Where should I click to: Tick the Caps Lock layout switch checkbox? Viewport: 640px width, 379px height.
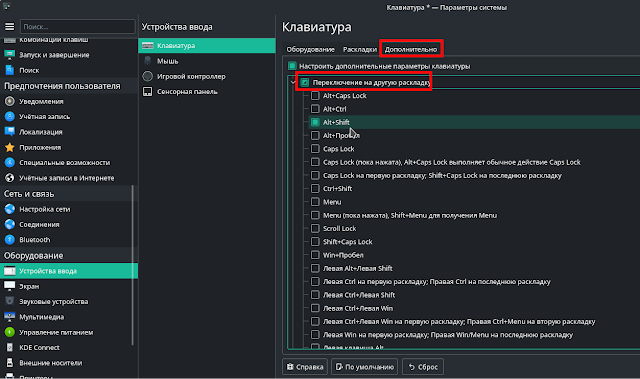[x=315, y=148]
